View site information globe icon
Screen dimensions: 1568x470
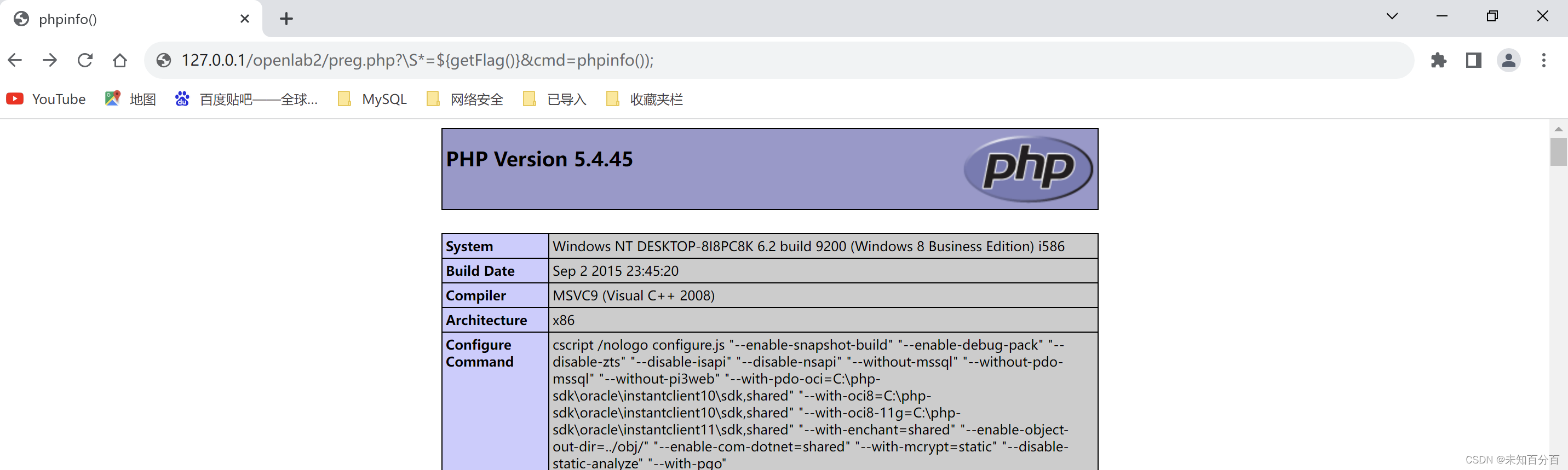[164, 60]
